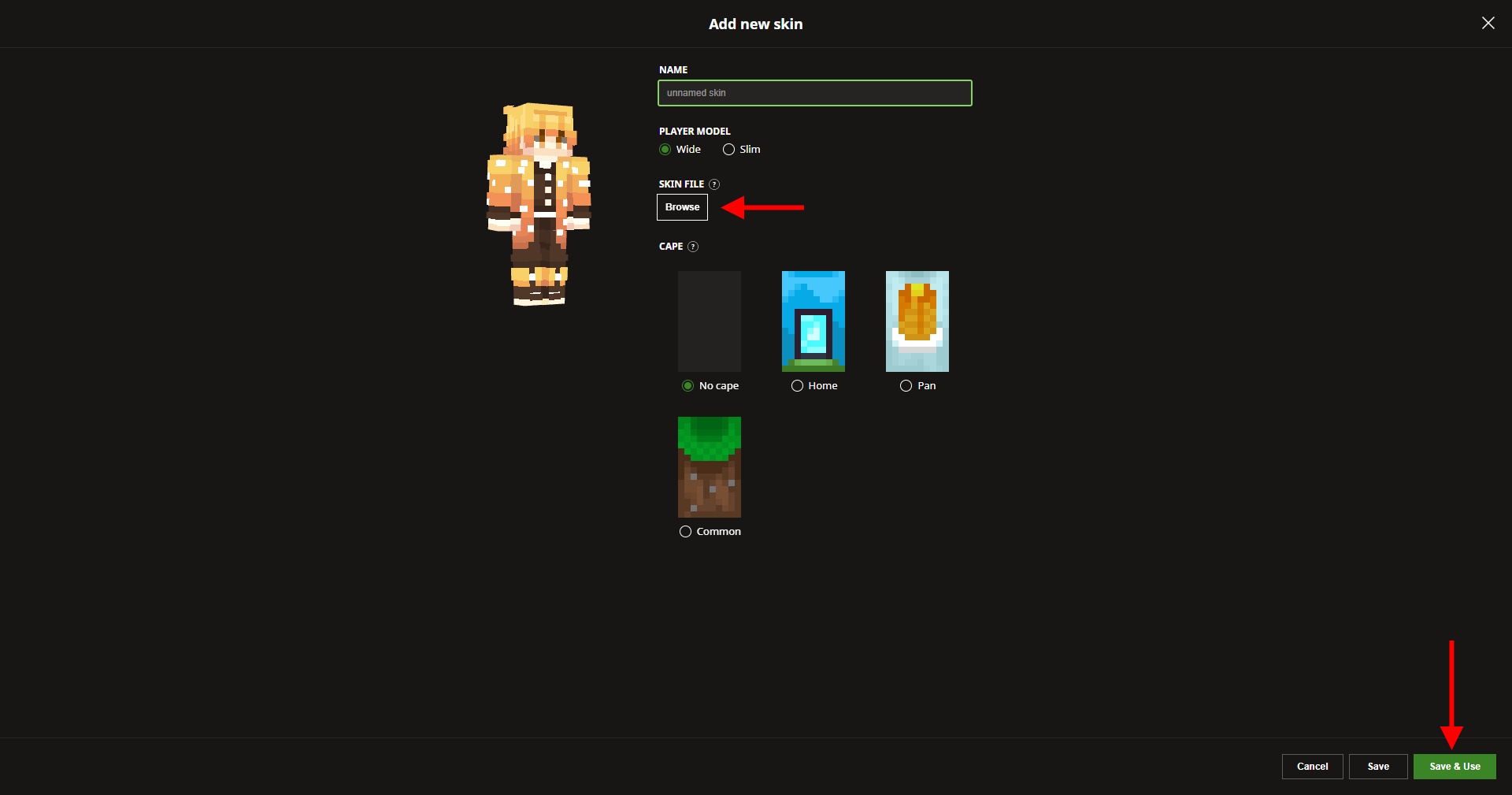Enable the Common cape option
This screenshot has width=1512, height=795.
(x=685, y=531)
